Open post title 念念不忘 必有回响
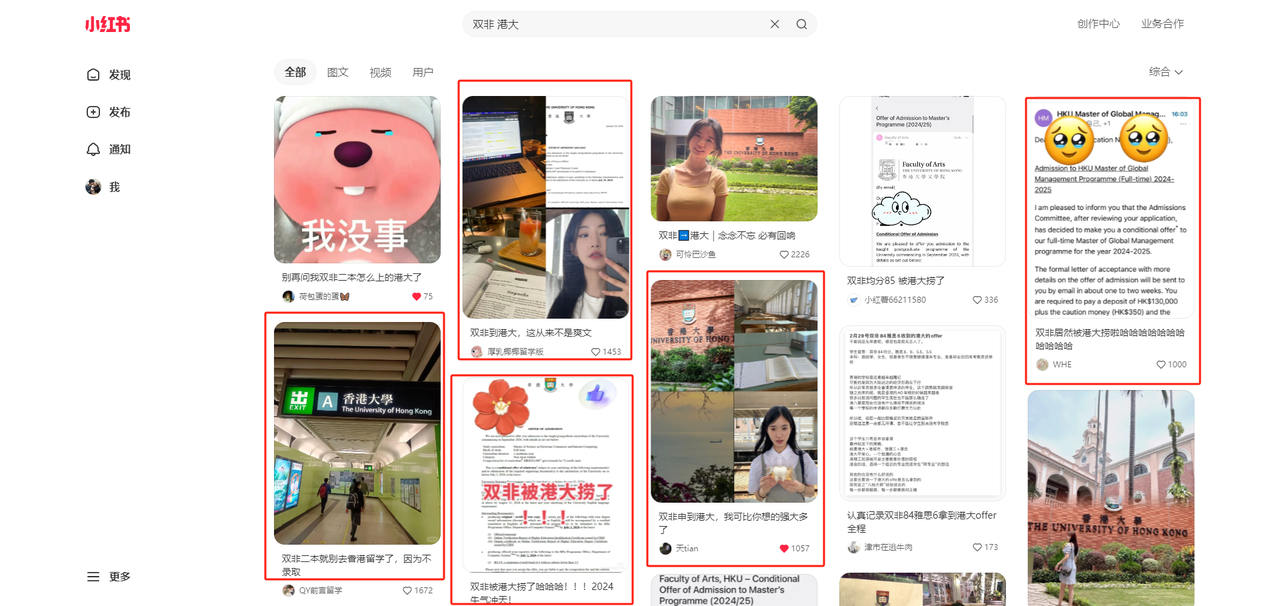The height and width of the screenshot is (606, 1280). 727,235
